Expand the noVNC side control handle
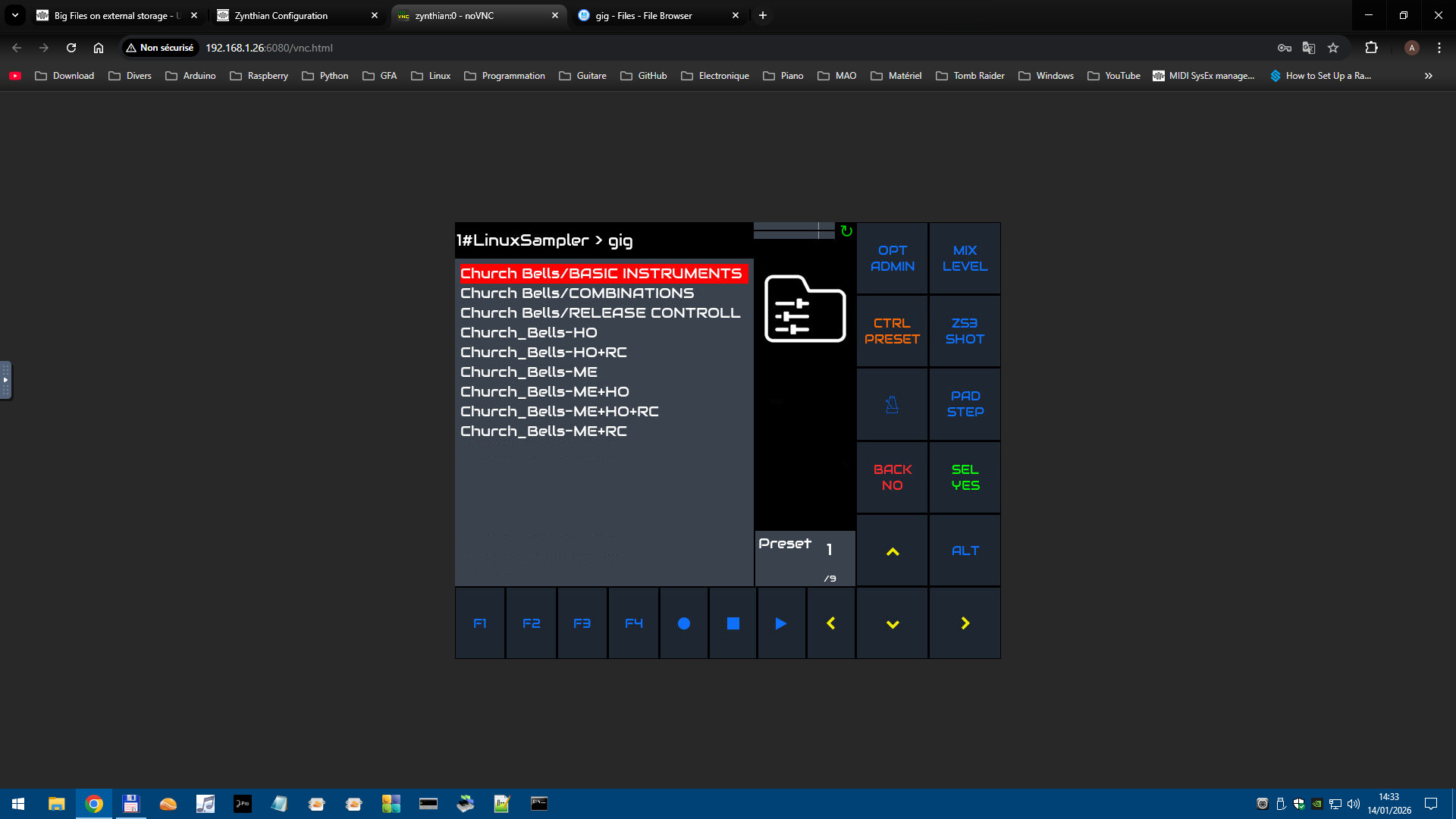 click(5, 380)
